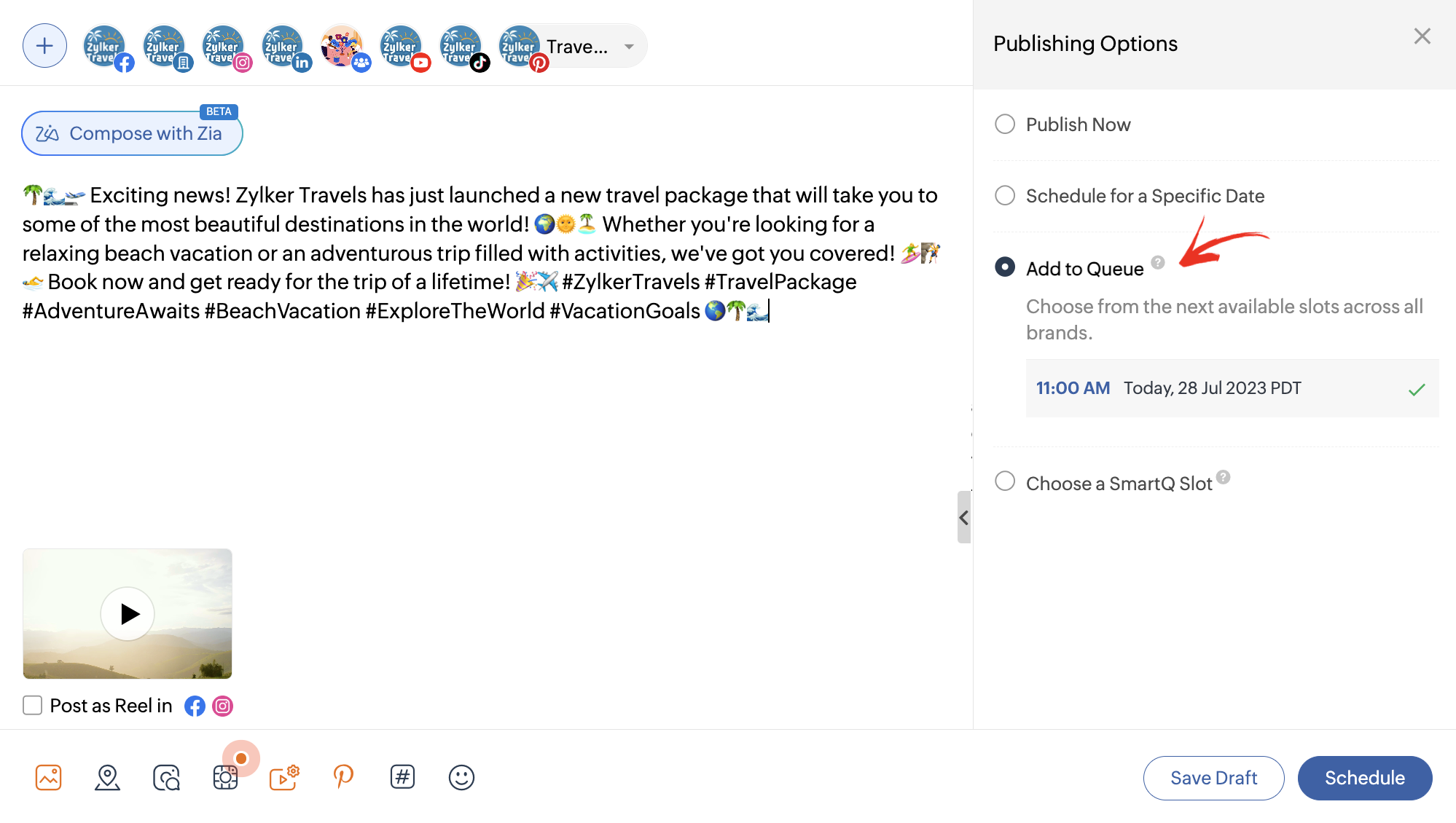
Task: Click the Save Draft button
Action: (1213, 778)
